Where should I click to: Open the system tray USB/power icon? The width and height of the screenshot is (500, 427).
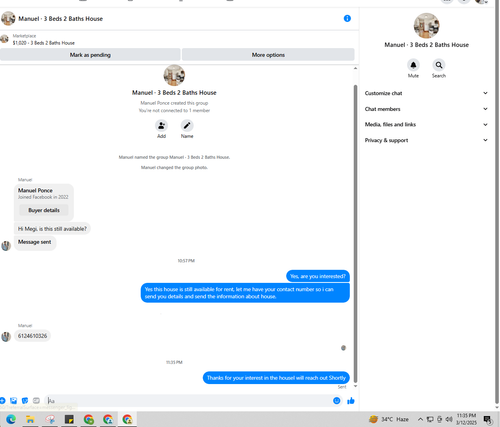440,419
